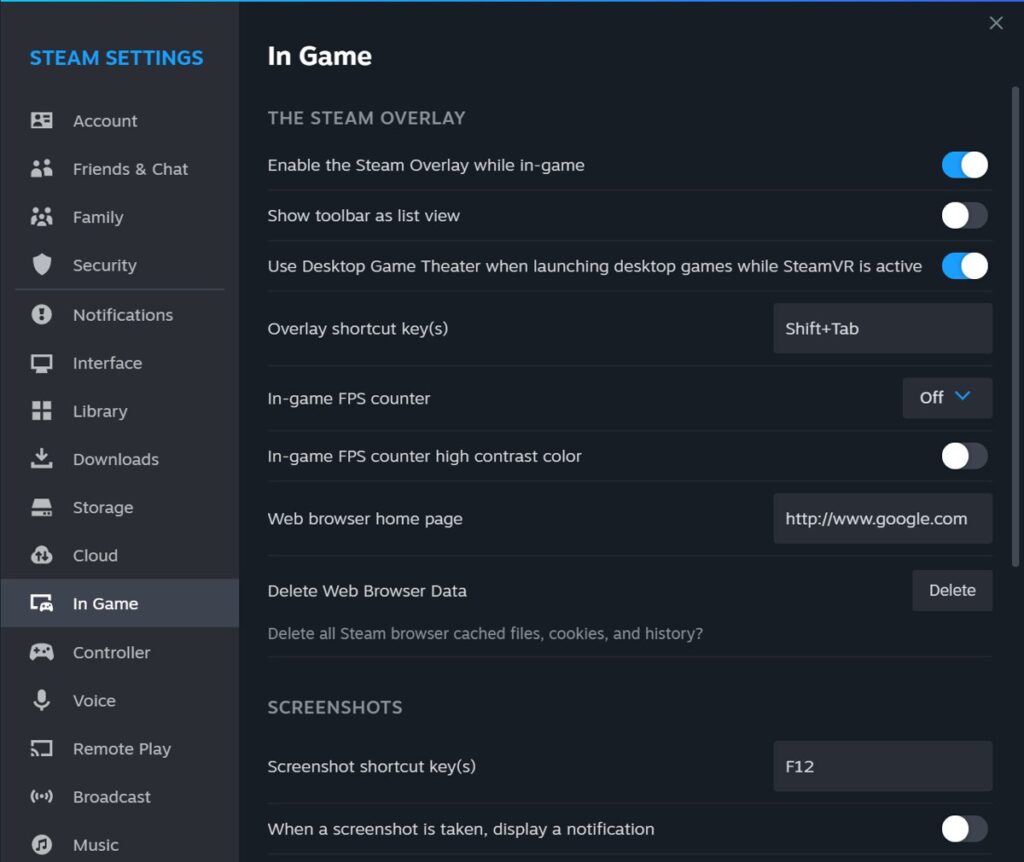Enable FPS counter high contrast color
Image resolution: width=1024 pixels, height=862 pixels.
tap(964, 456)
